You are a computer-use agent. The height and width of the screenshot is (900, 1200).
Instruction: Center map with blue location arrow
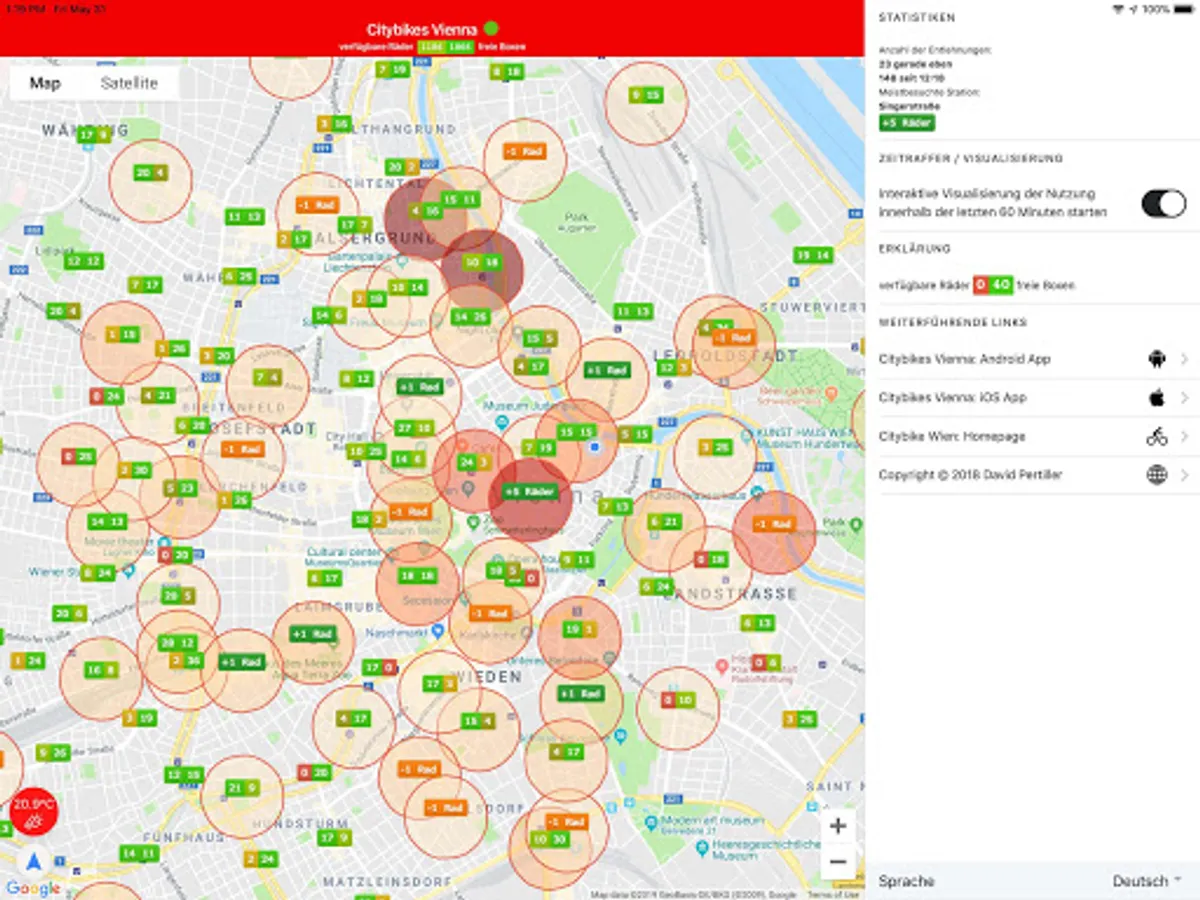(x=34, y=862)
